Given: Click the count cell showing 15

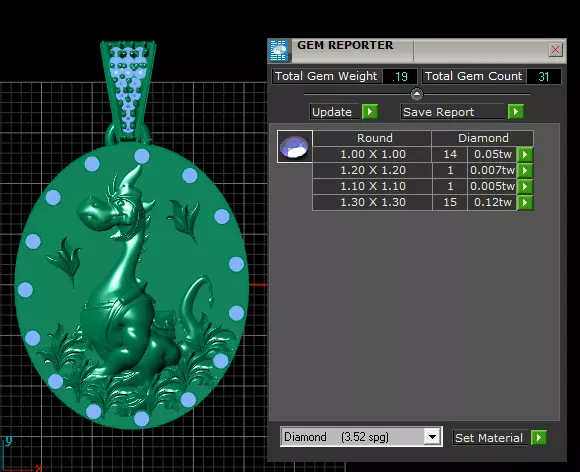Looking at the screenshot, I should pyautogui.click(x=450, y=202).
